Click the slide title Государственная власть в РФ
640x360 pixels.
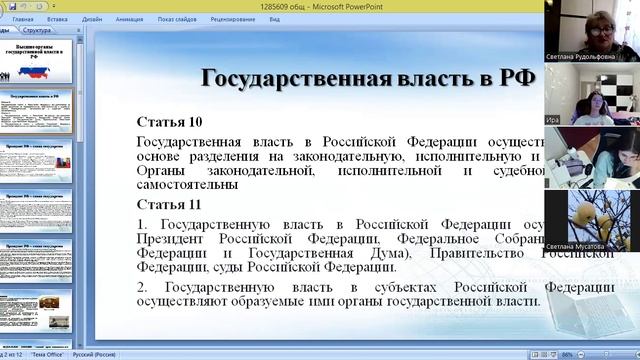[368, 78]
